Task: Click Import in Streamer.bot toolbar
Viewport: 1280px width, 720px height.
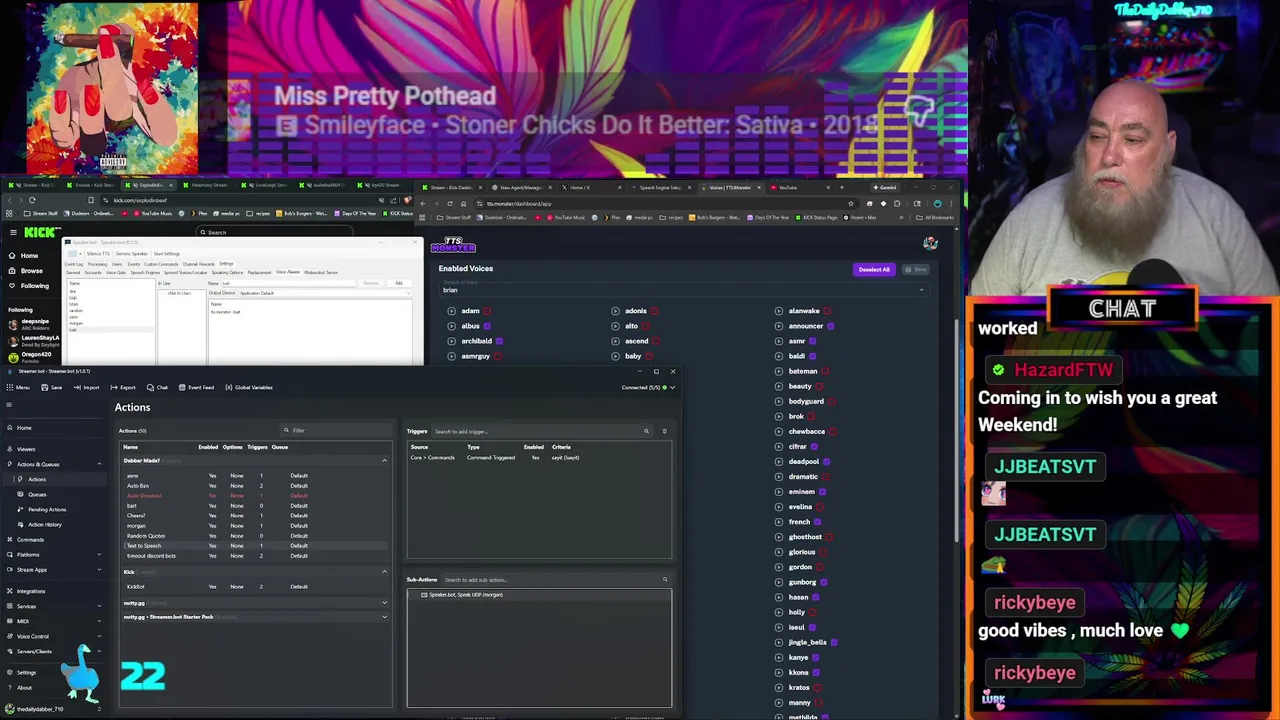Action: 86,387
